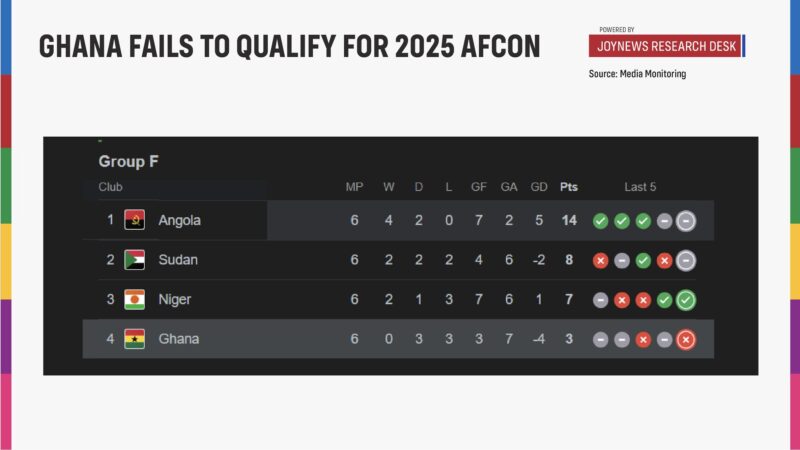Screen dimensions: 800x450
Task: Click Angola's highlighted latest draw icon
Action: tap(686, 221)
